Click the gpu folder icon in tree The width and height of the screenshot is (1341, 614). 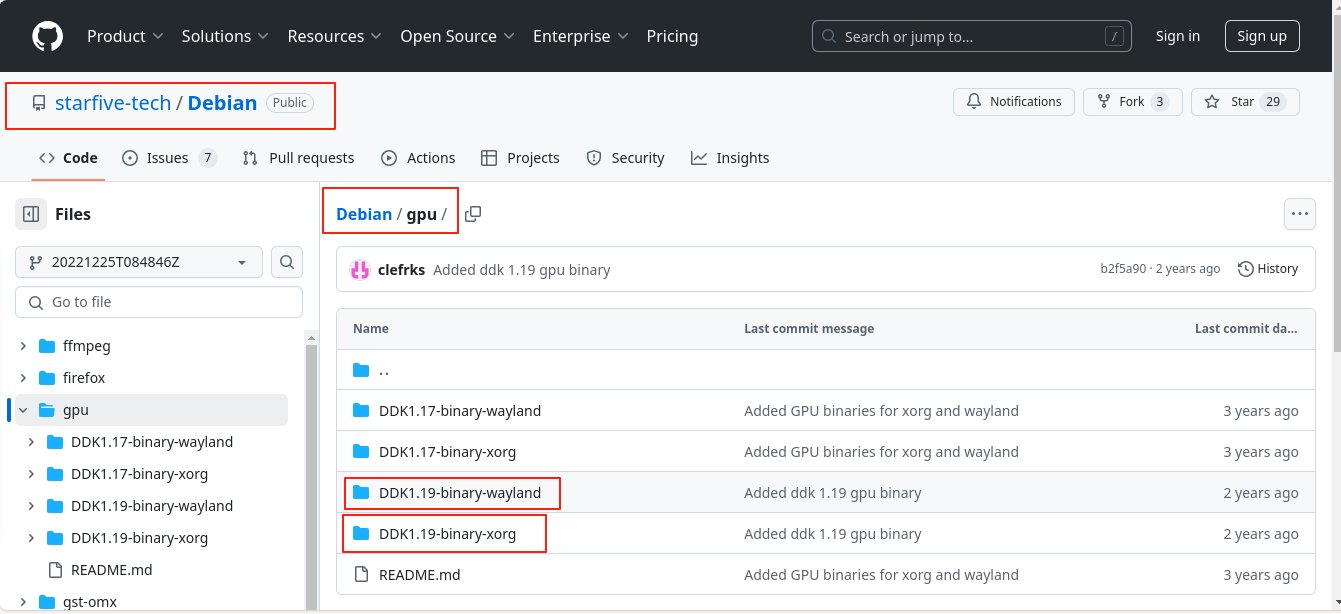coord(46,410)
